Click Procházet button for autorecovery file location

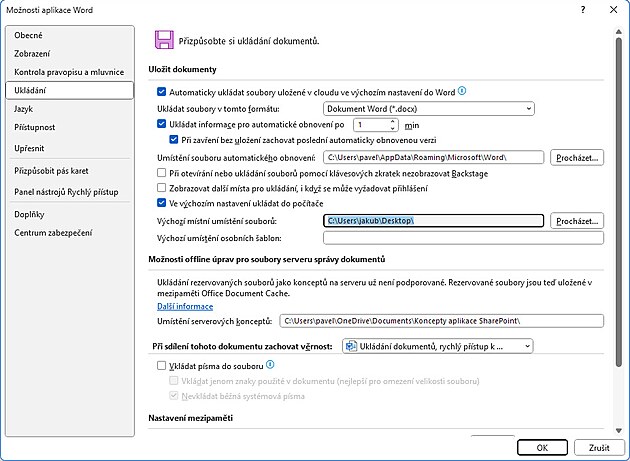[x=579, y=158]
